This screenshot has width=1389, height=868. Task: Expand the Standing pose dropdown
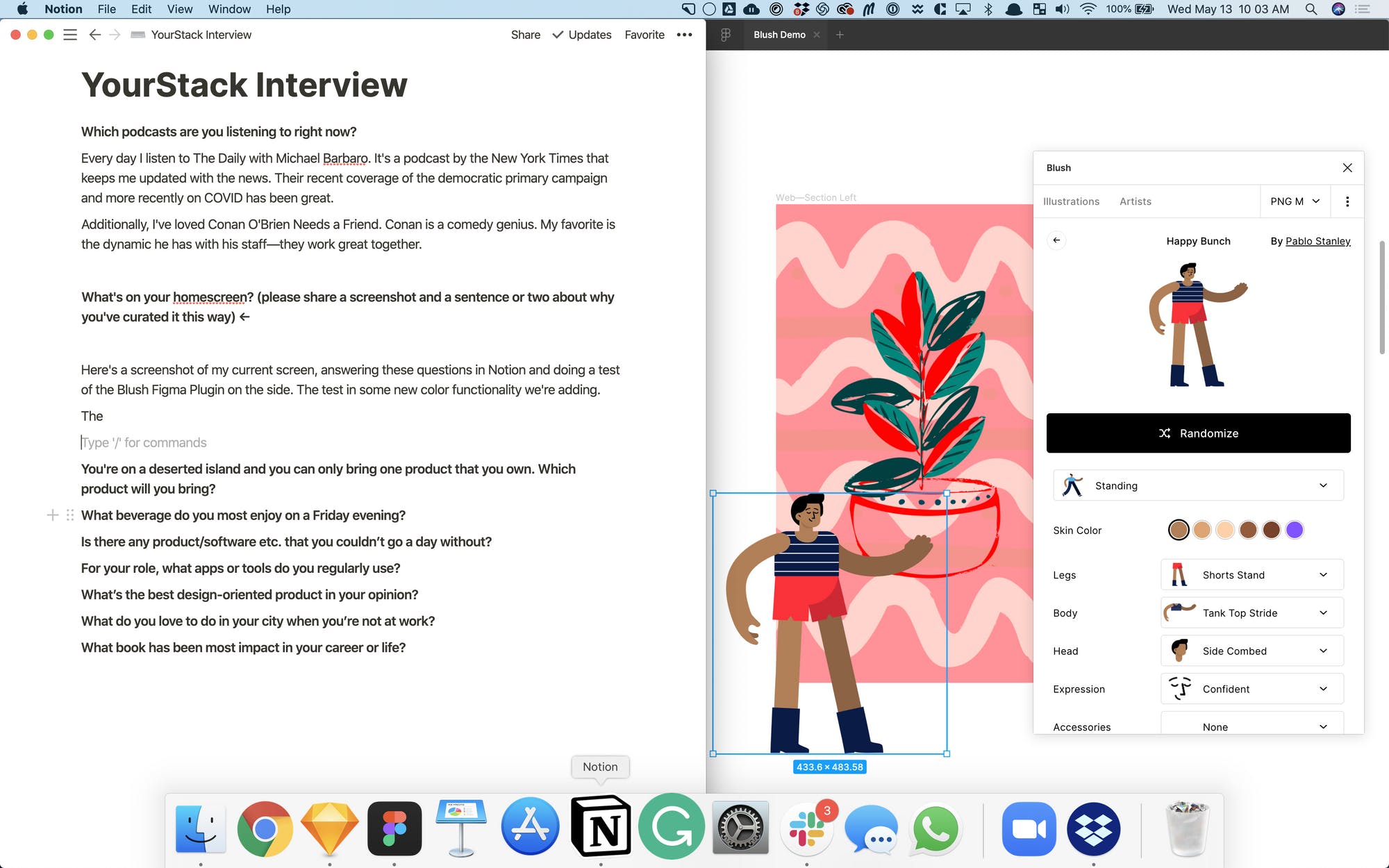[1198, 485]
